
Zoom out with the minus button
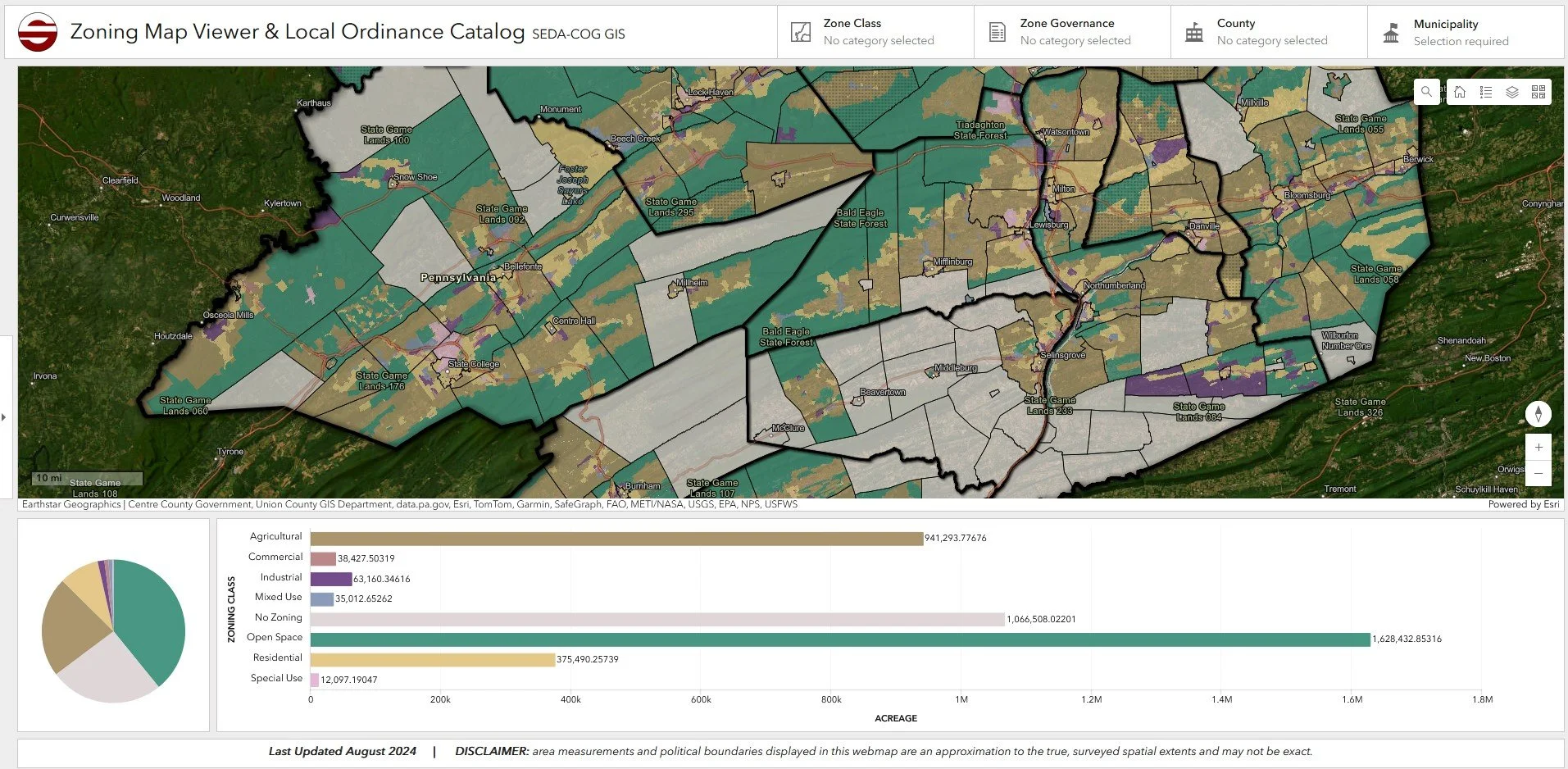(1538, 473)
